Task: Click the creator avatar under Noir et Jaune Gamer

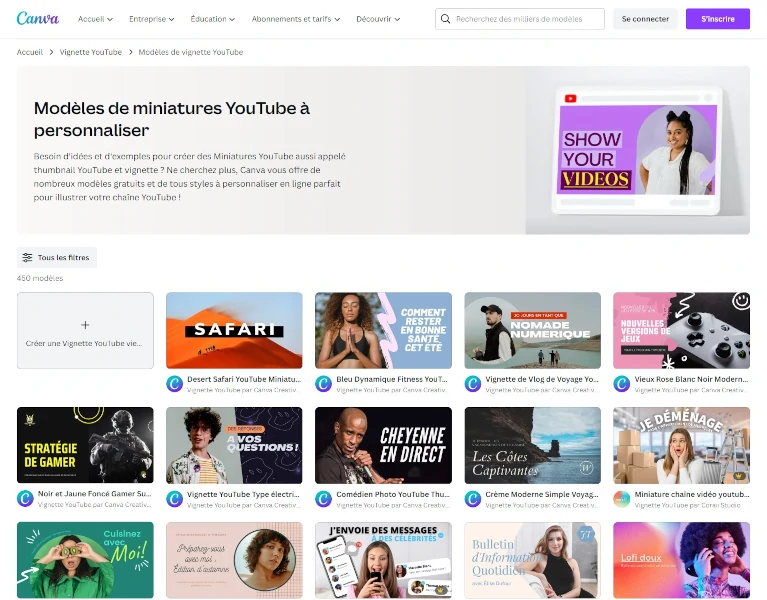Action: [25, 498]
